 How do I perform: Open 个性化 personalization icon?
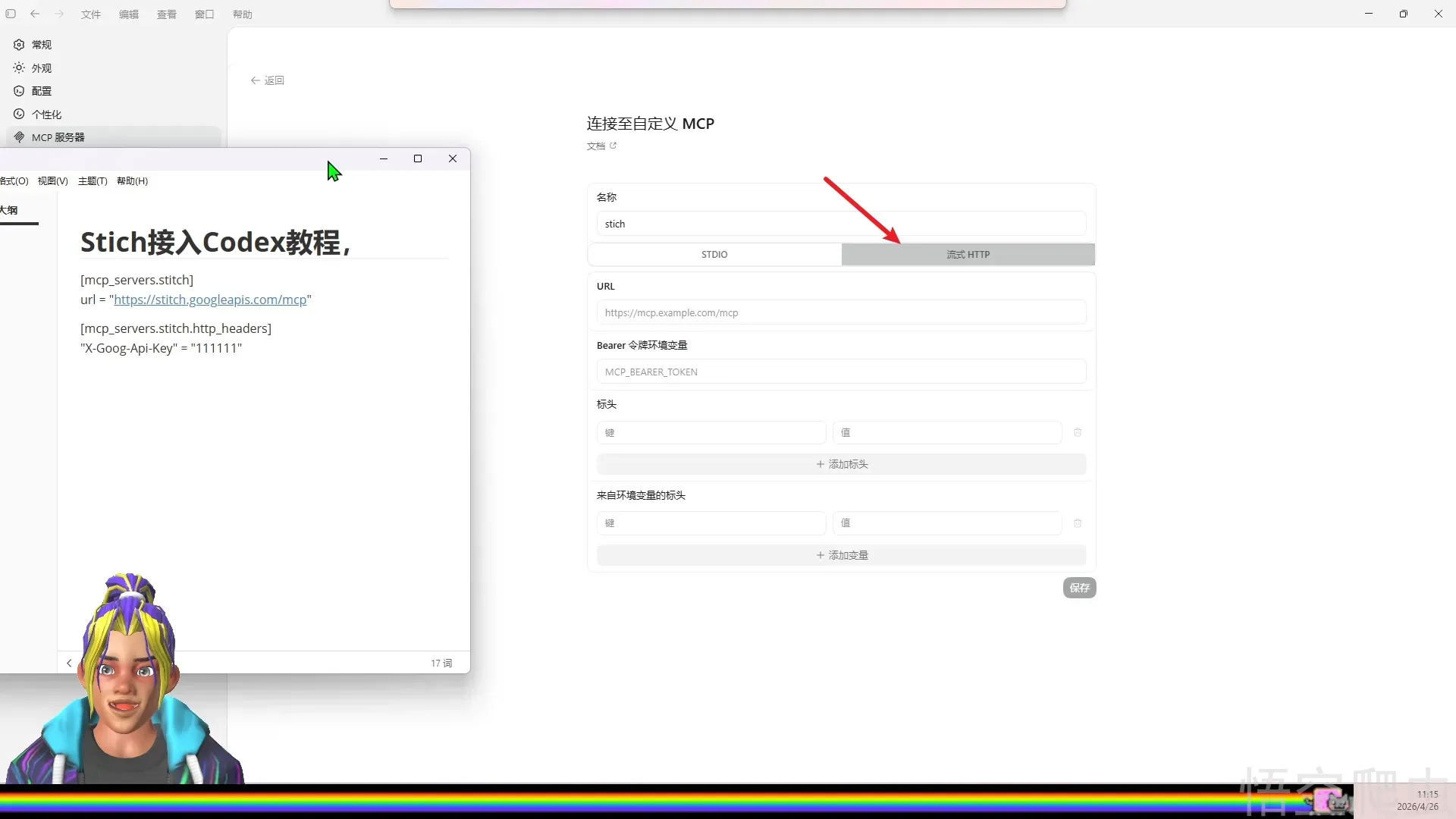coord(19,115)
